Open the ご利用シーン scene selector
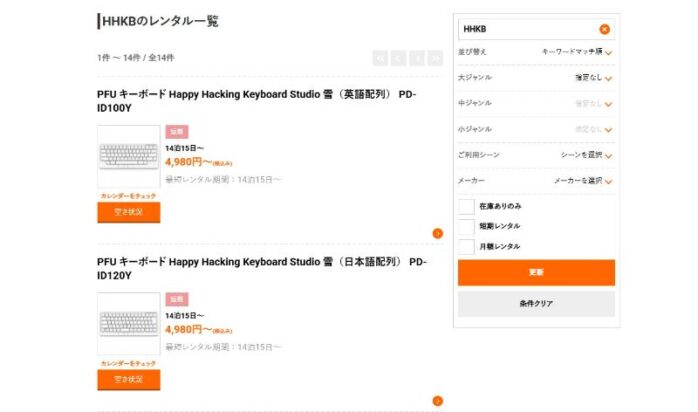This screenshot has height=412, width=698. pyautogui.click(x=536, y=155)
